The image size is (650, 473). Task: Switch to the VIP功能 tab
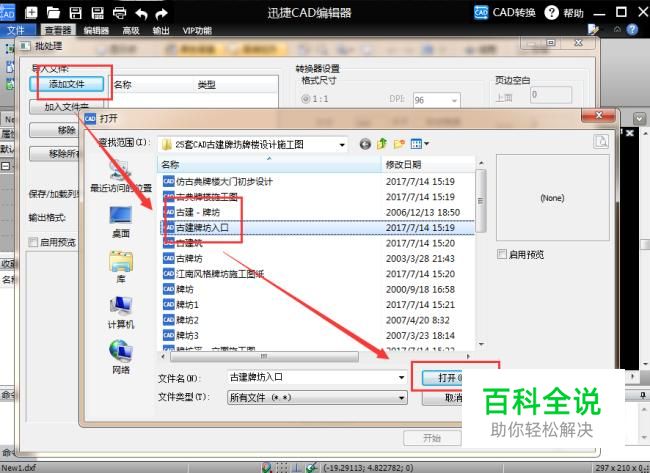pyautogui.click(x=197, y=30)
